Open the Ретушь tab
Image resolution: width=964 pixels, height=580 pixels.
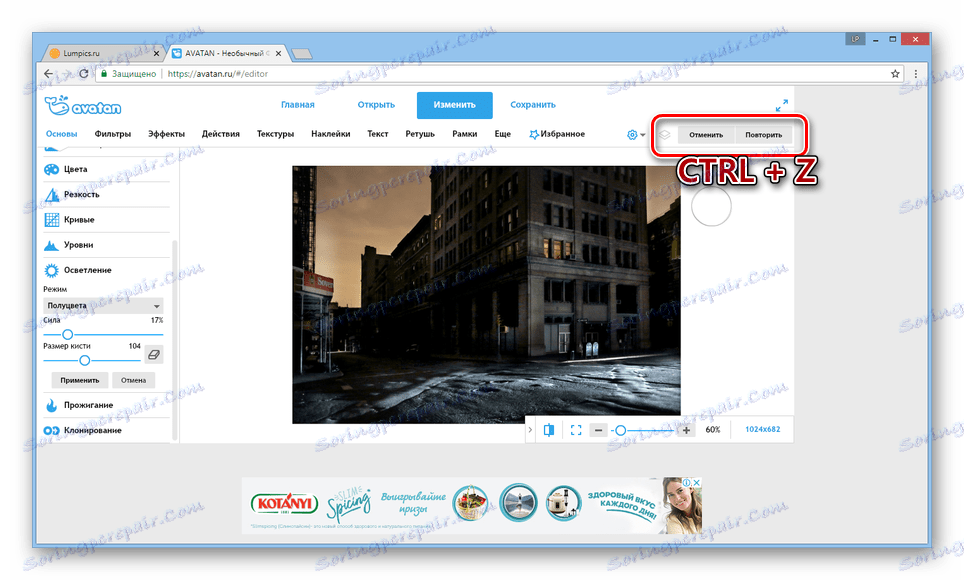(x=420, y=134)
